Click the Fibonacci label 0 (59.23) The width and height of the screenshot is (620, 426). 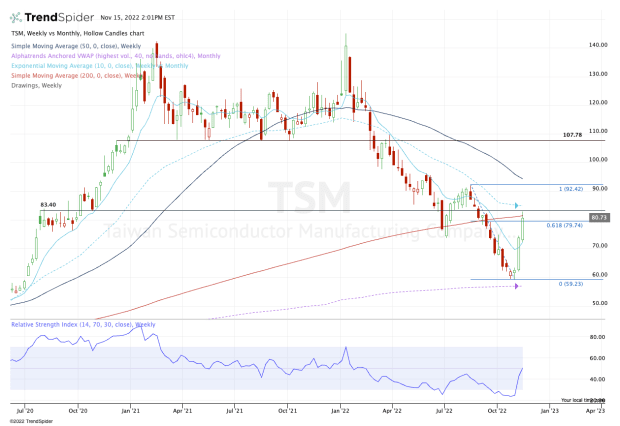coord(571,284)
